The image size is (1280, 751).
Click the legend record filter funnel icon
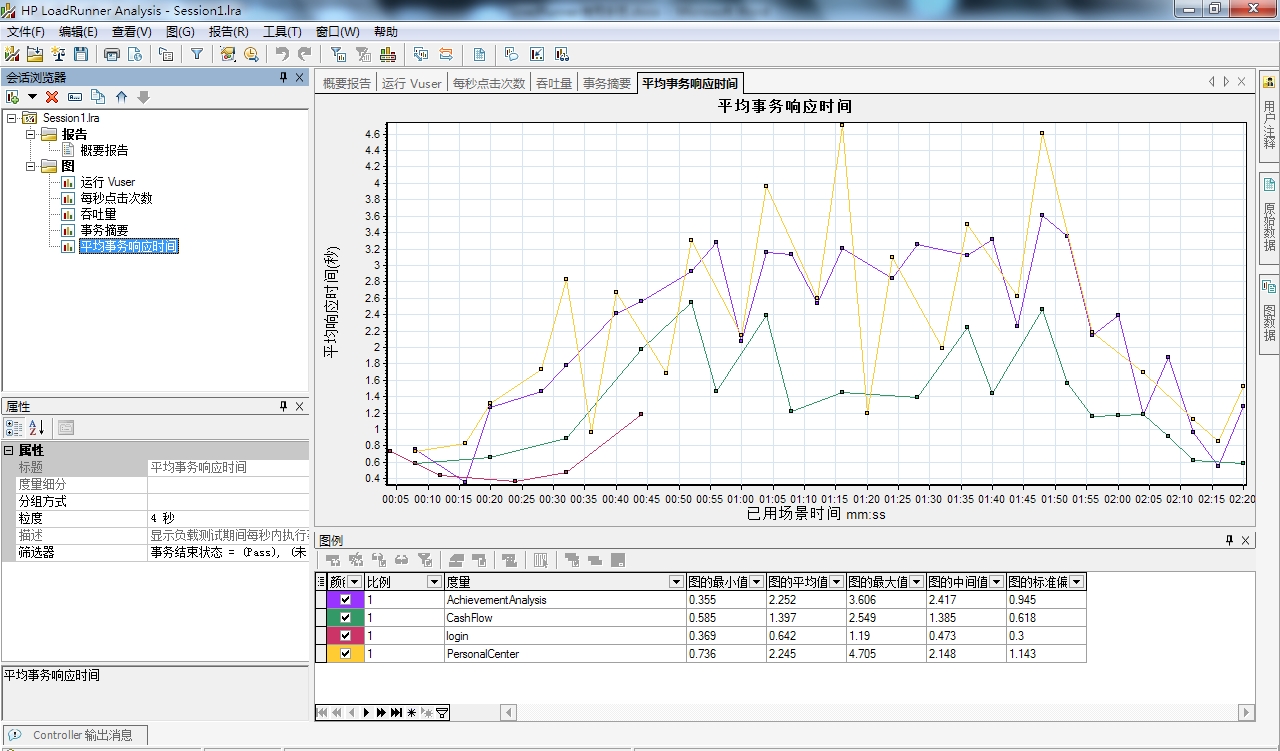443,713
